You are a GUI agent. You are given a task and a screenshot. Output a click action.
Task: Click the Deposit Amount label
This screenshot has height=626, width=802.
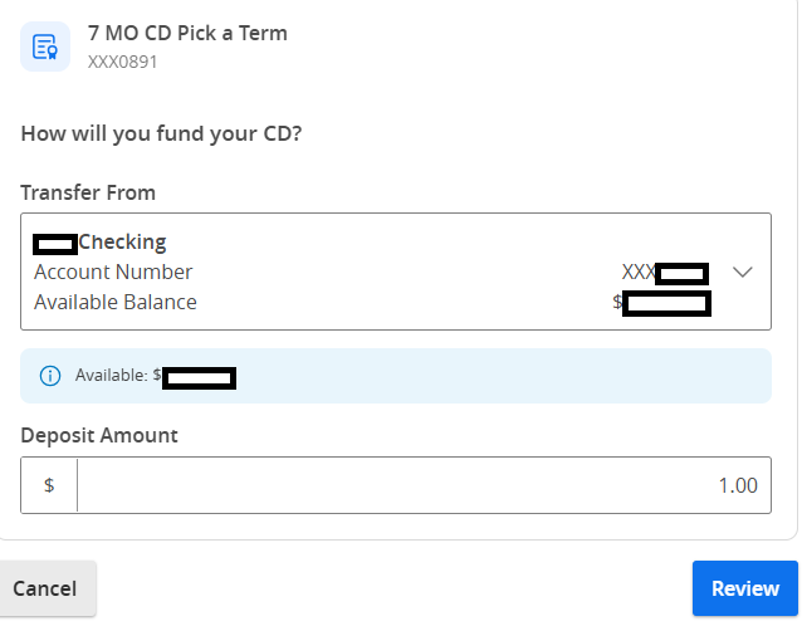(x=99, y=435)
